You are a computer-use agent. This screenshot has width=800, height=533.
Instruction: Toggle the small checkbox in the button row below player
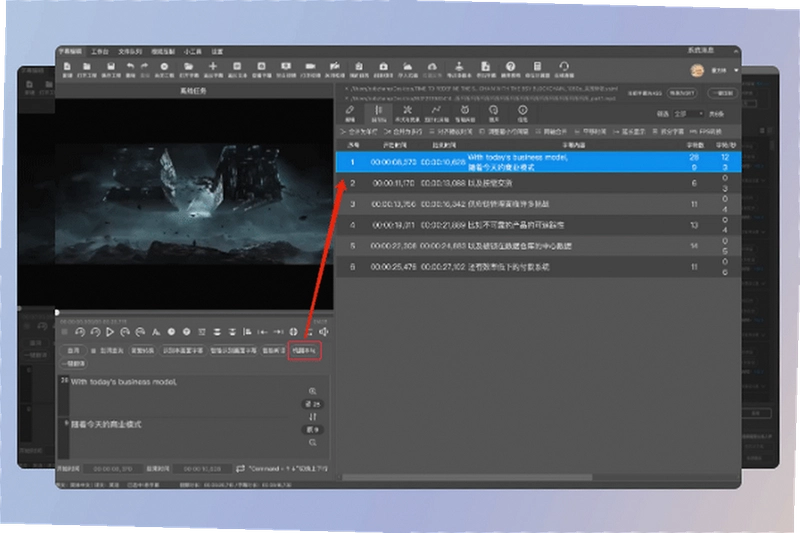93,351
